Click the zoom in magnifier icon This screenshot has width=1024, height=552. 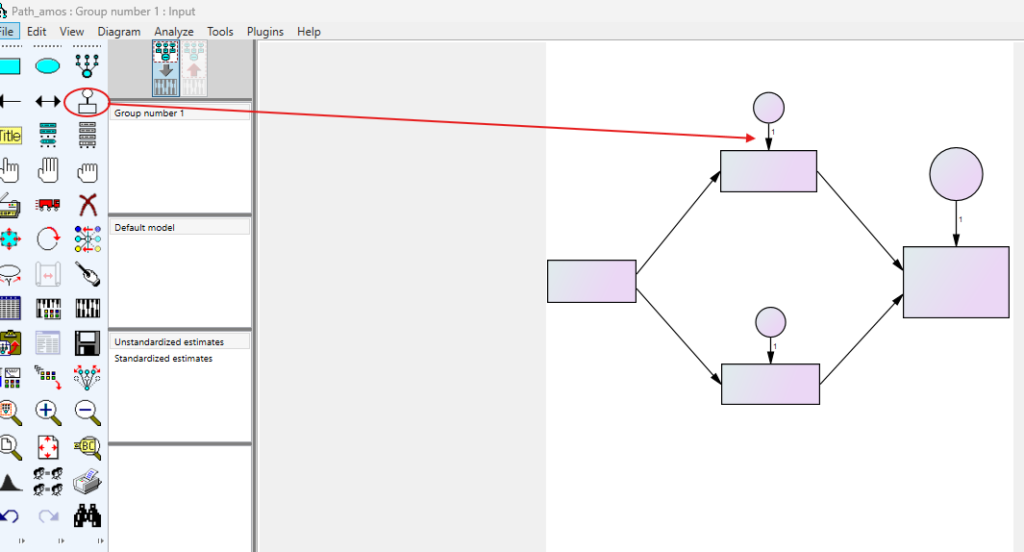pos(48,410)
